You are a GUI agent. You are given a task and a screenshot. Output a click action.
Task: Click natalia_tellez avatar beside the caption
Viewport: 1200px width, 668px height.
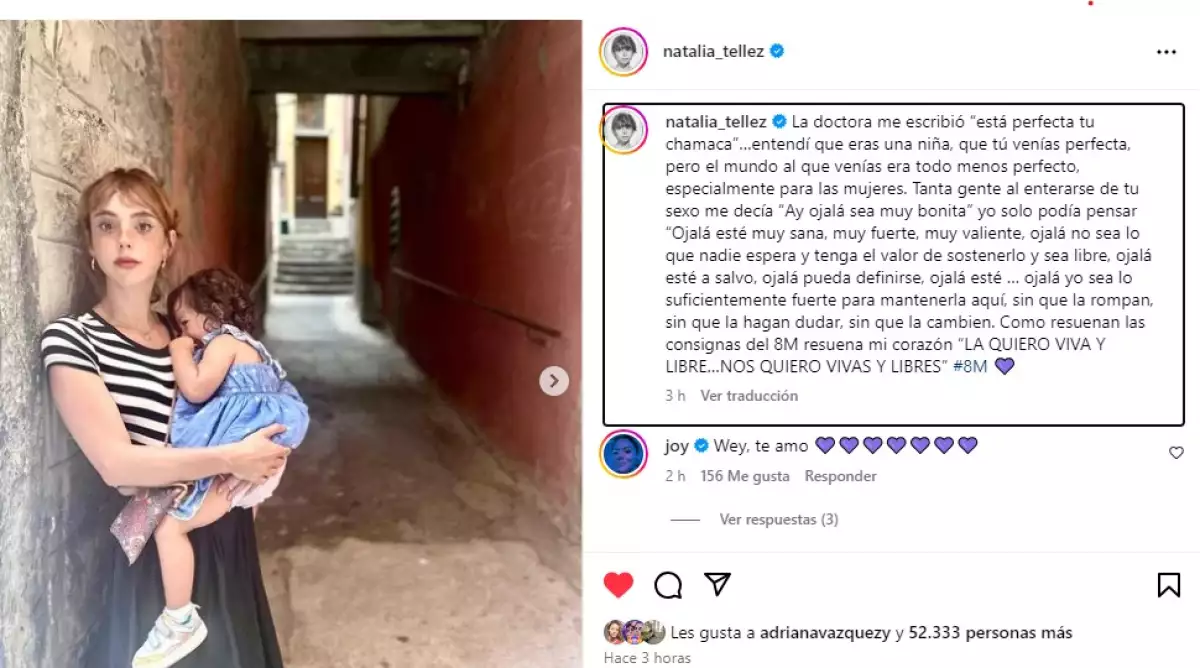coord(625,129)
